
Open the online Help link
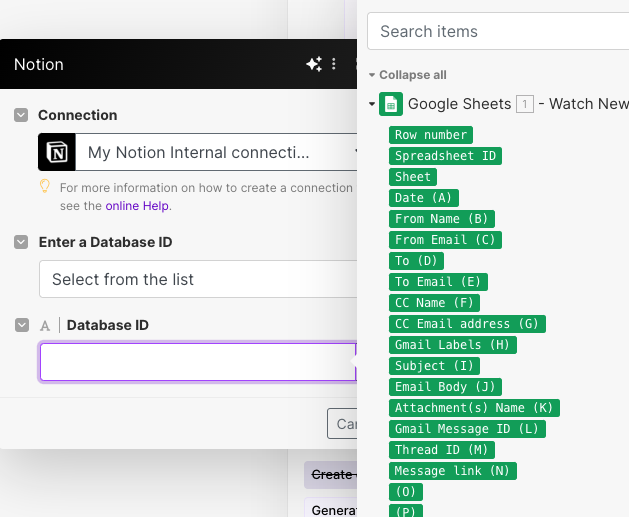(x=138, y=206)
